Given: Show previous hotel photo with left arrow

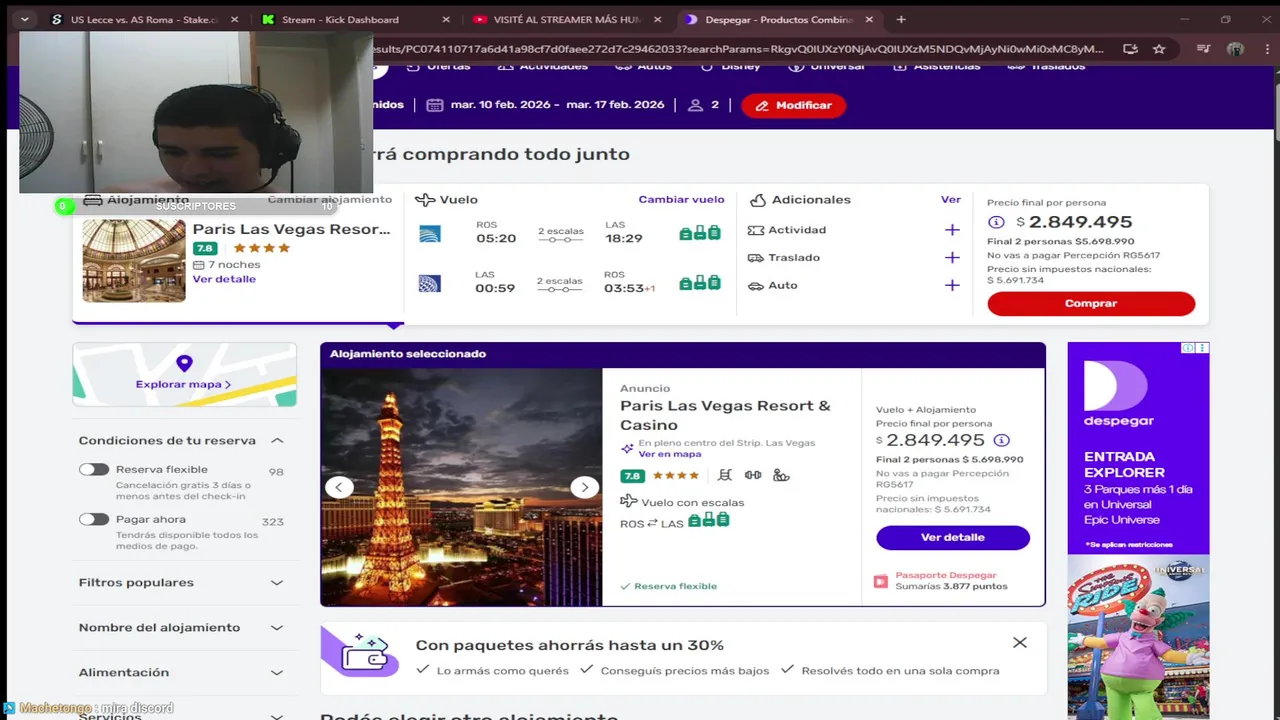Looking at the screenshot, I should [339, 487].
